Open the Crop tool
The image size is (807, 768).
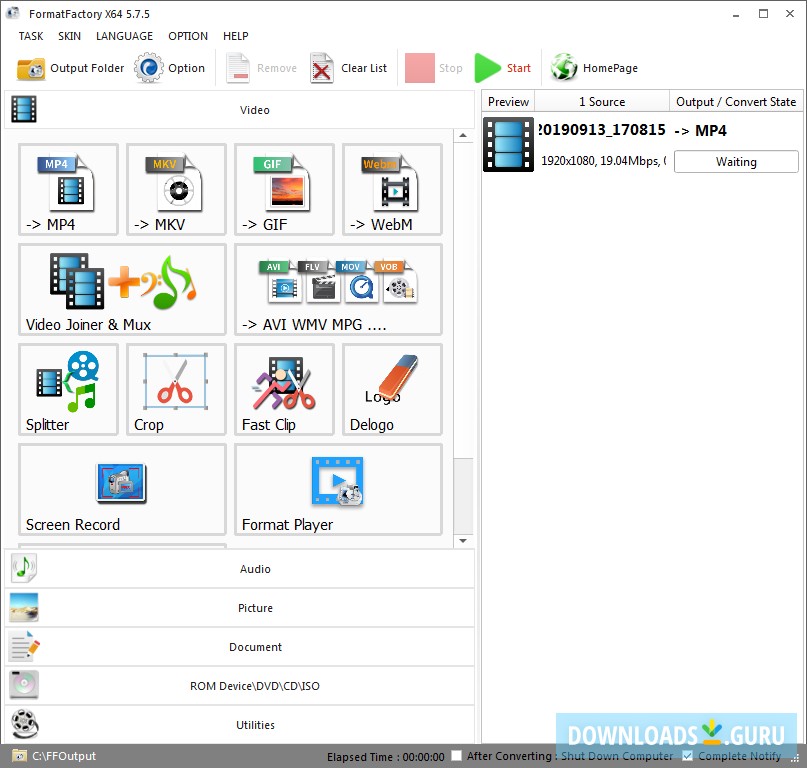(x=175, y=390)
